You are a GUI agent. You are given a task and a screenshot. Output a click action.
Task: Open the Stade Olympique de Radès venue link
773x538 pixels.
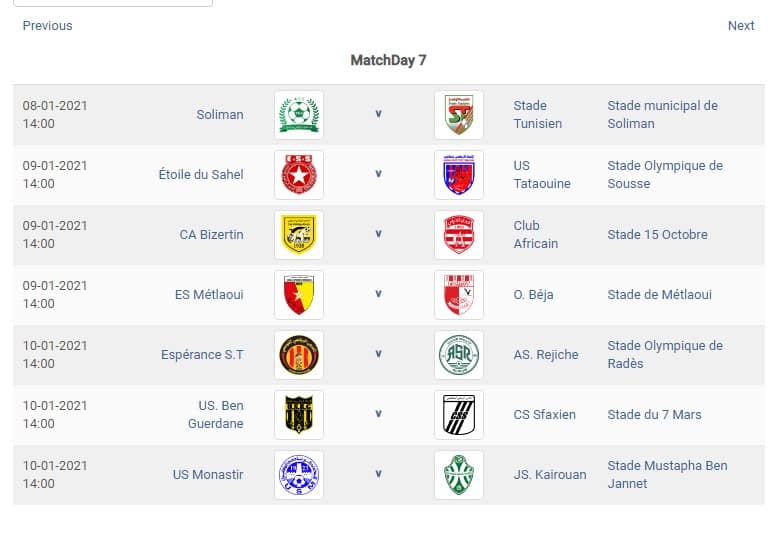coord(665,355)
